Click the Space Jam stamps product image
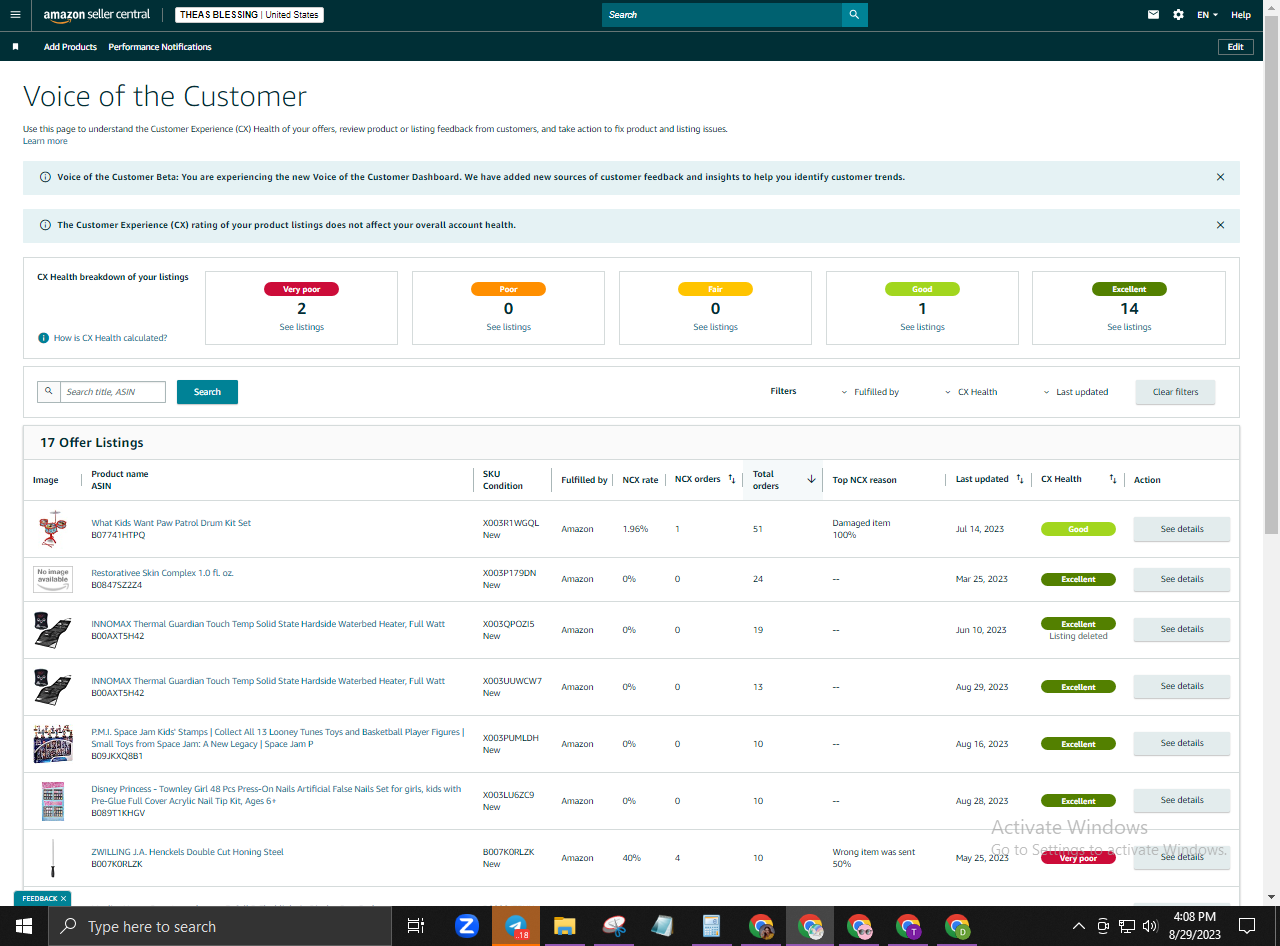1280x946 pixels. [x=53, y=744]
